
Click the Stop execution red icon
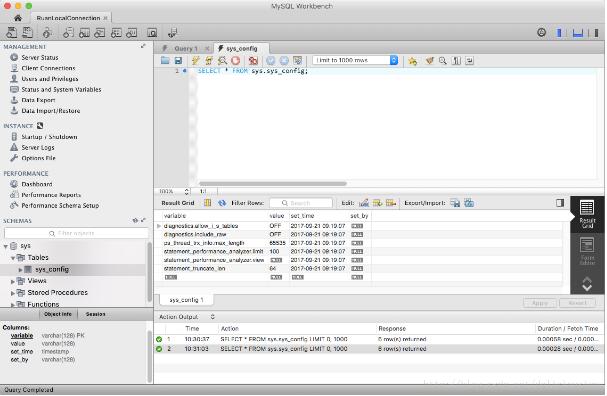(x=235, y=60)
